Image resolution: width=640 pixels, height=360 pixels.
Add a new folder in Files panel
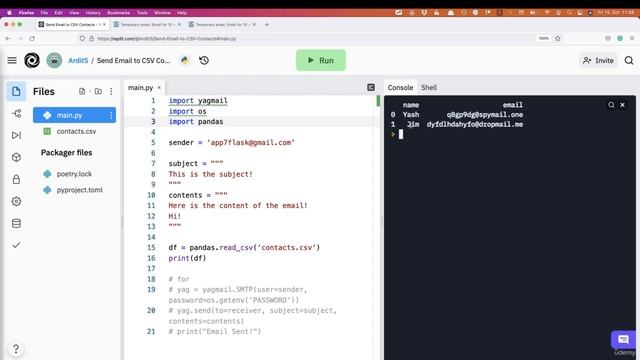(x=98, y=91)
